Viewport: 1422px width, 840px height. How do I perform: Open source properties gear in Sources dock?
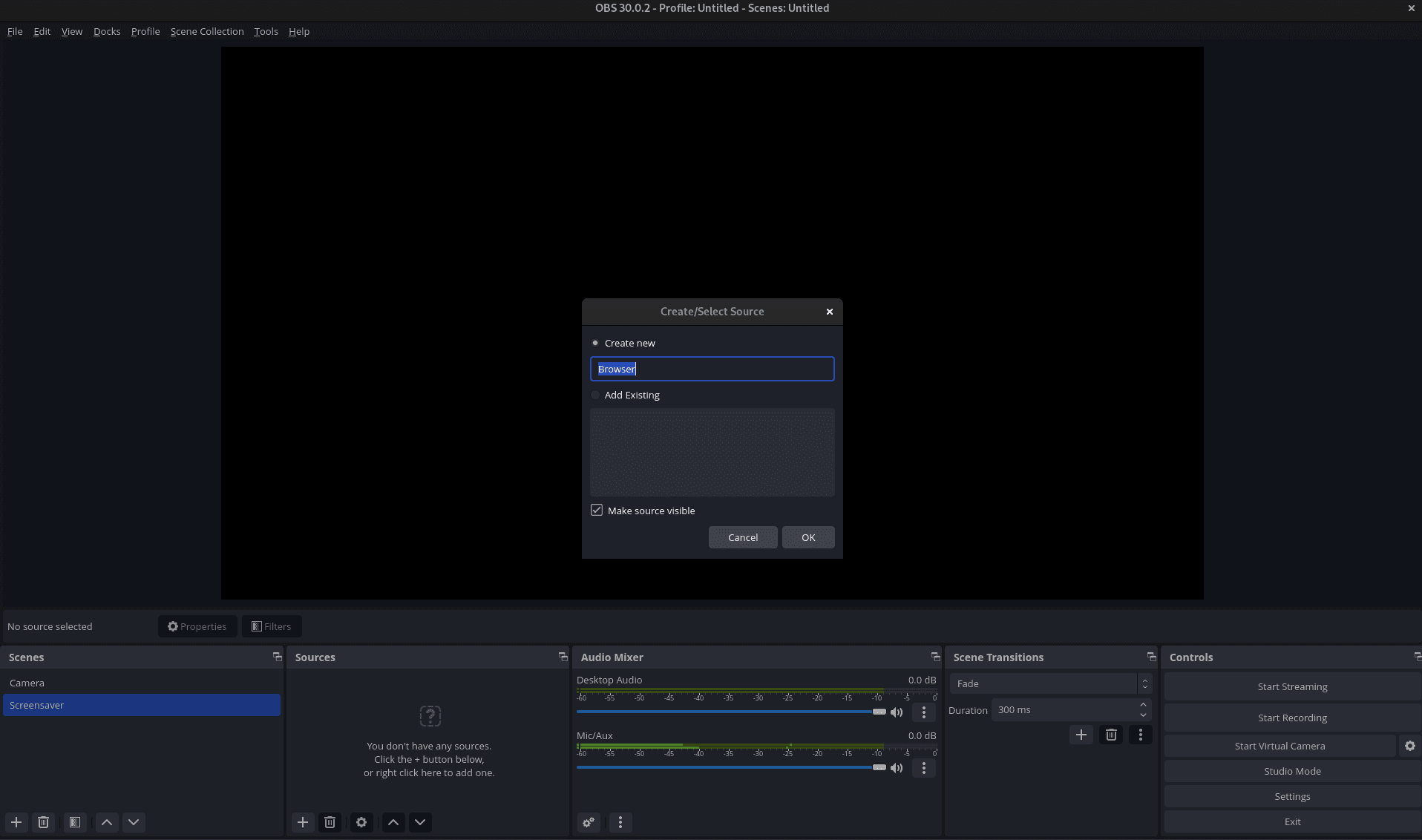(361, 822)
